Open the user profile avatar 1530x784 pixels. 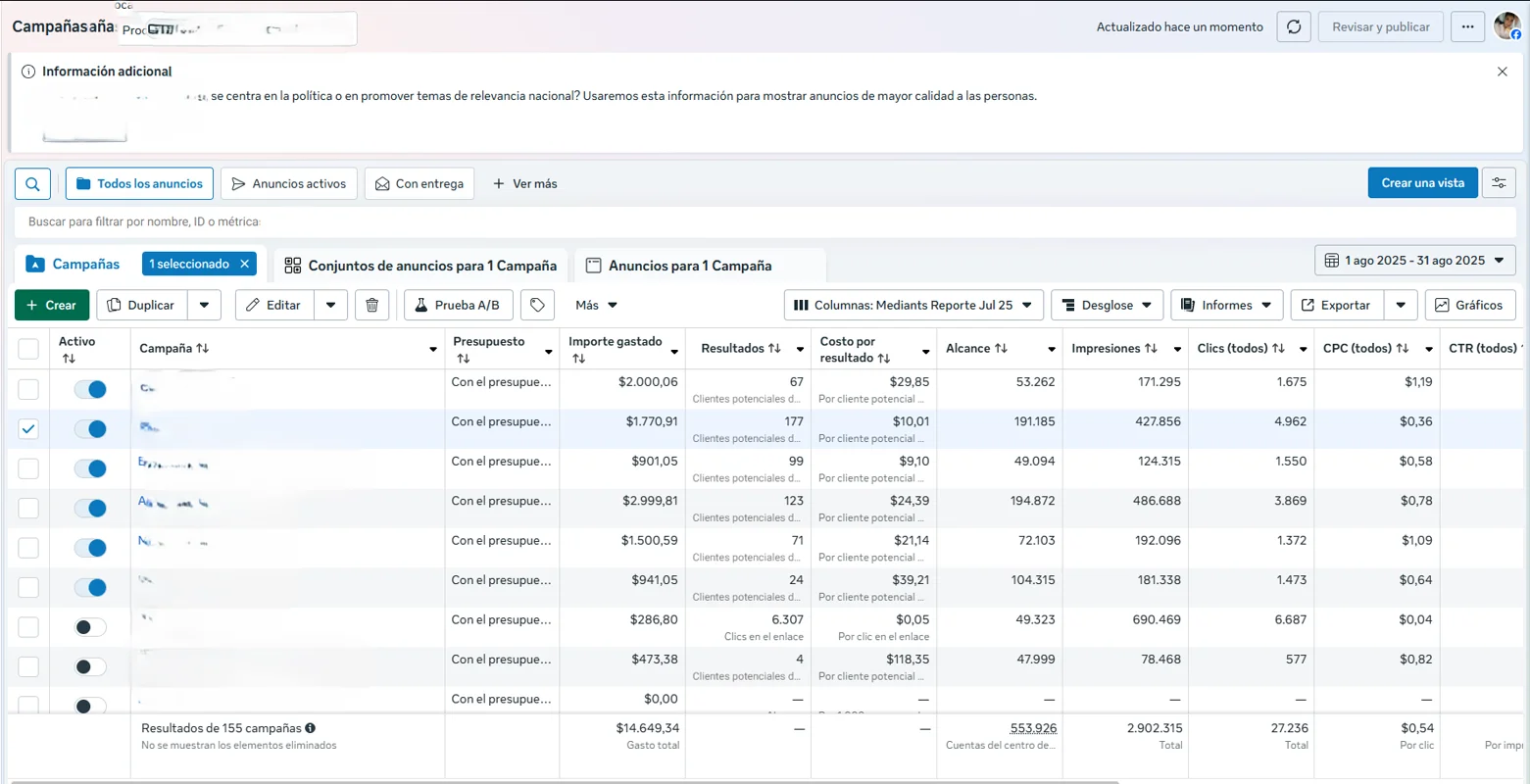click(x=1506, y=26)
